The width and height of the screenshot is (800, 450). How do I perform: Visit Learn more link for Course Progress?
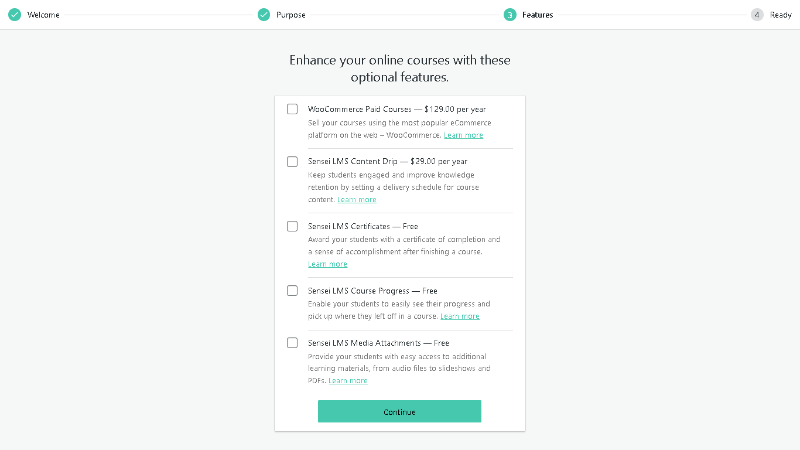tap(460, 316)
